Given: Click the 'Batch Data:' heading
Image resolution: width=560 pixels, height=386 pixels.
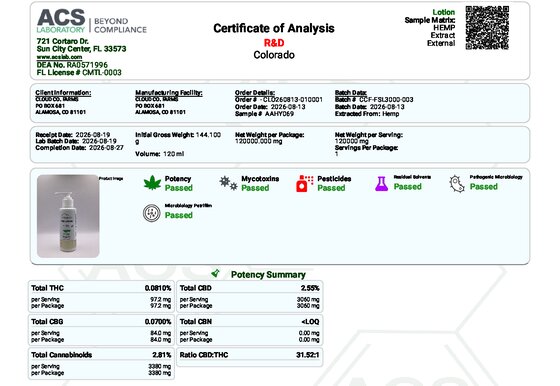Looking at the screenshot, I should 351,93.
